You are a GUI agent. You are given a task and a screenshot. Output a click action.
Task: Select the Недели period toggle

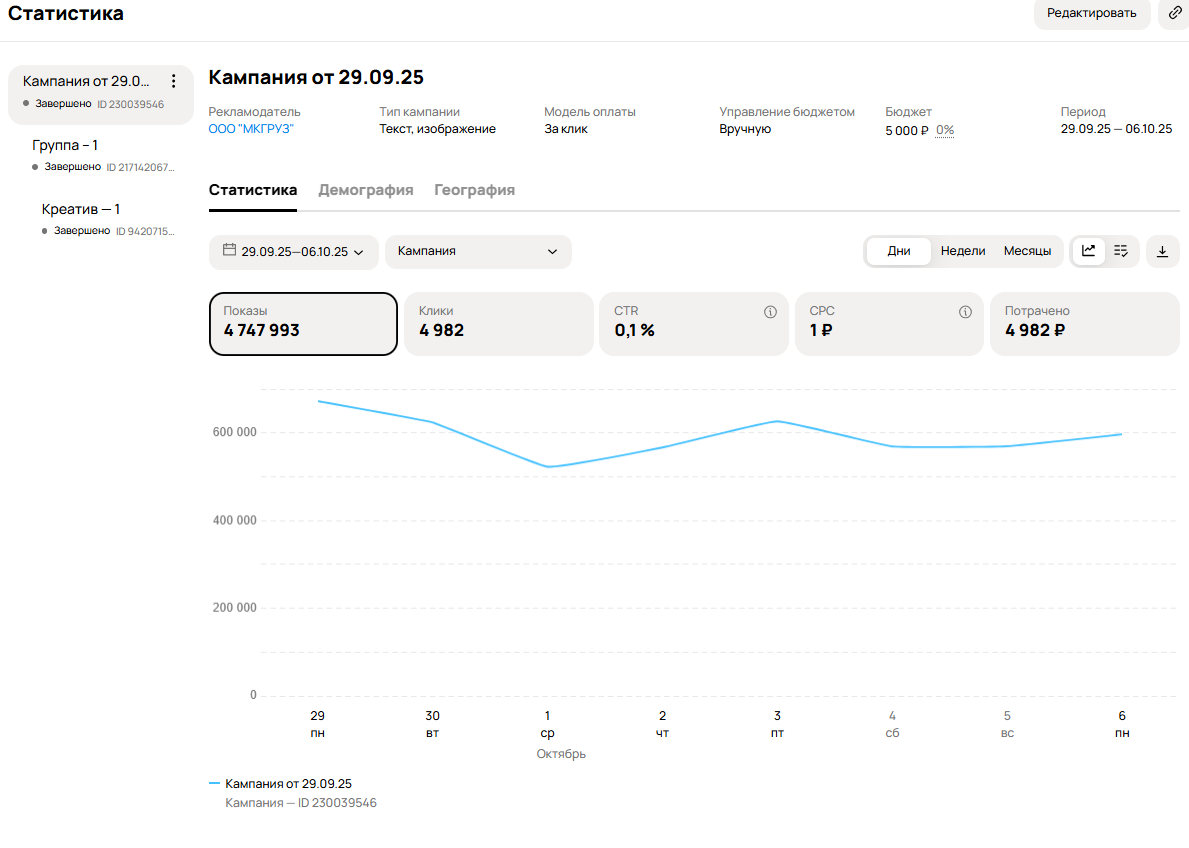pyautogui.click(x=963, y=251)
